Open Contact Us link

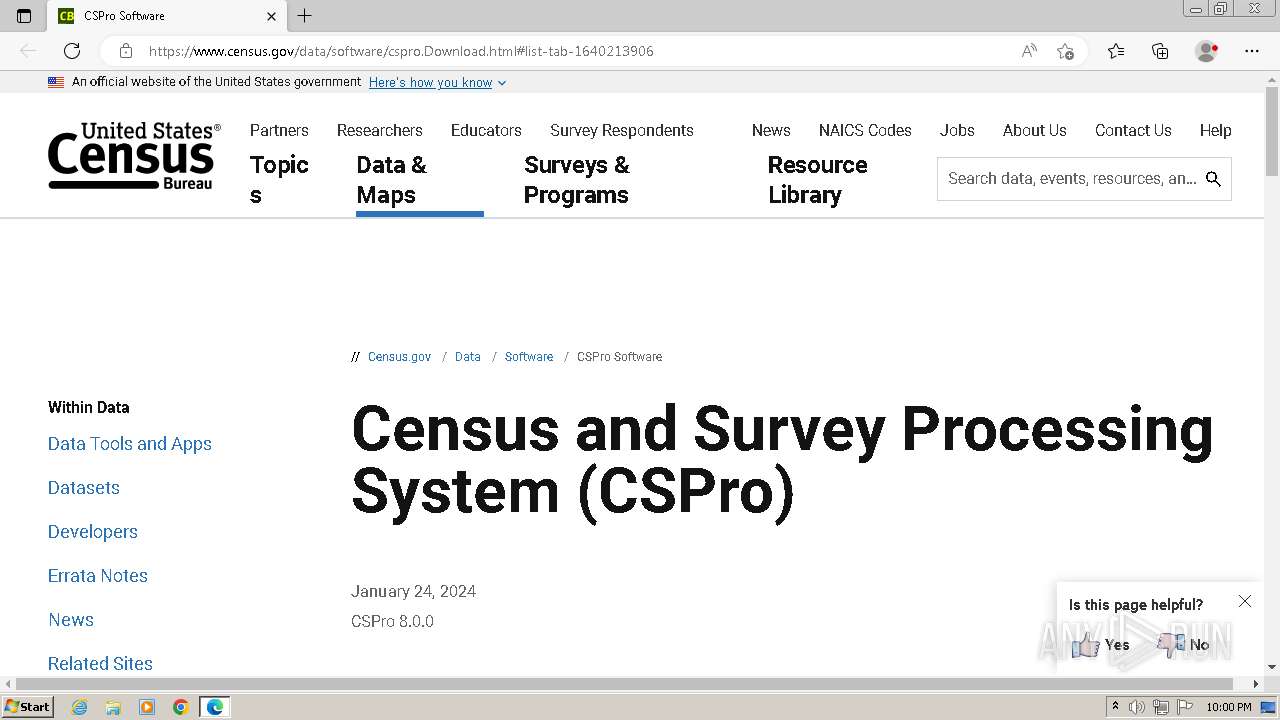(x=1133, y=130)
